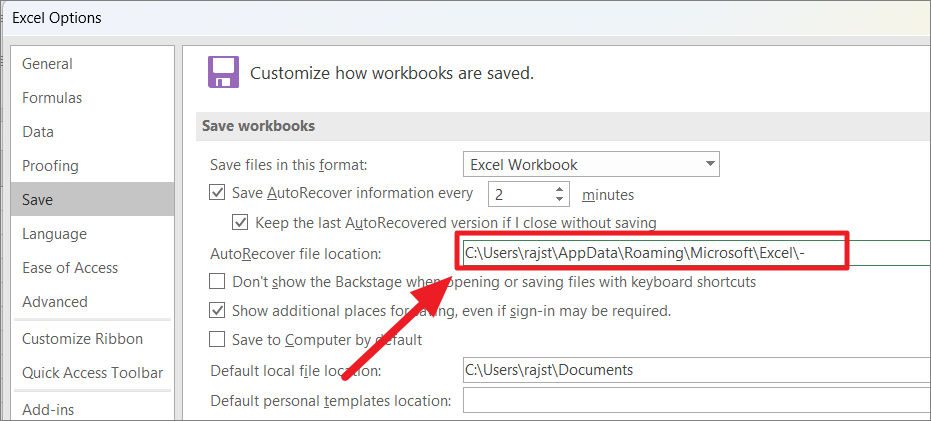Open the Formulas options category

pos(93,98)
